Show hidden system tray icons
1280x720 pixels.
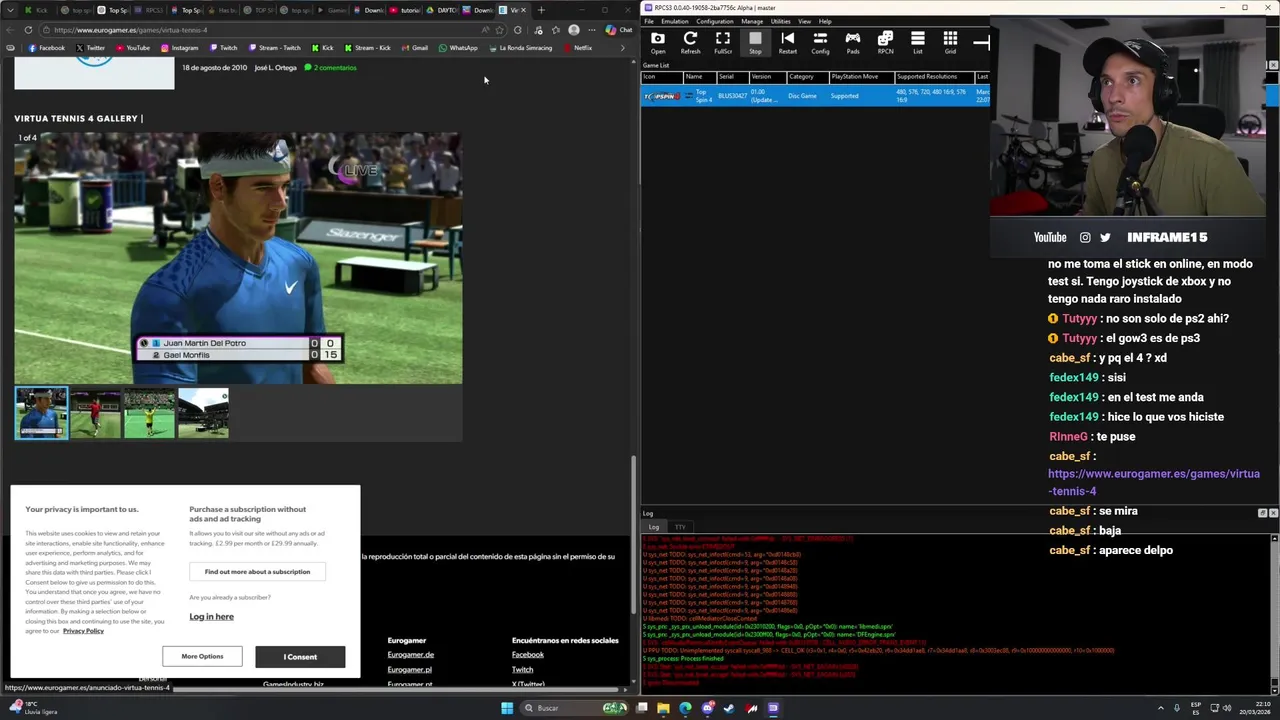(1162, 708)
